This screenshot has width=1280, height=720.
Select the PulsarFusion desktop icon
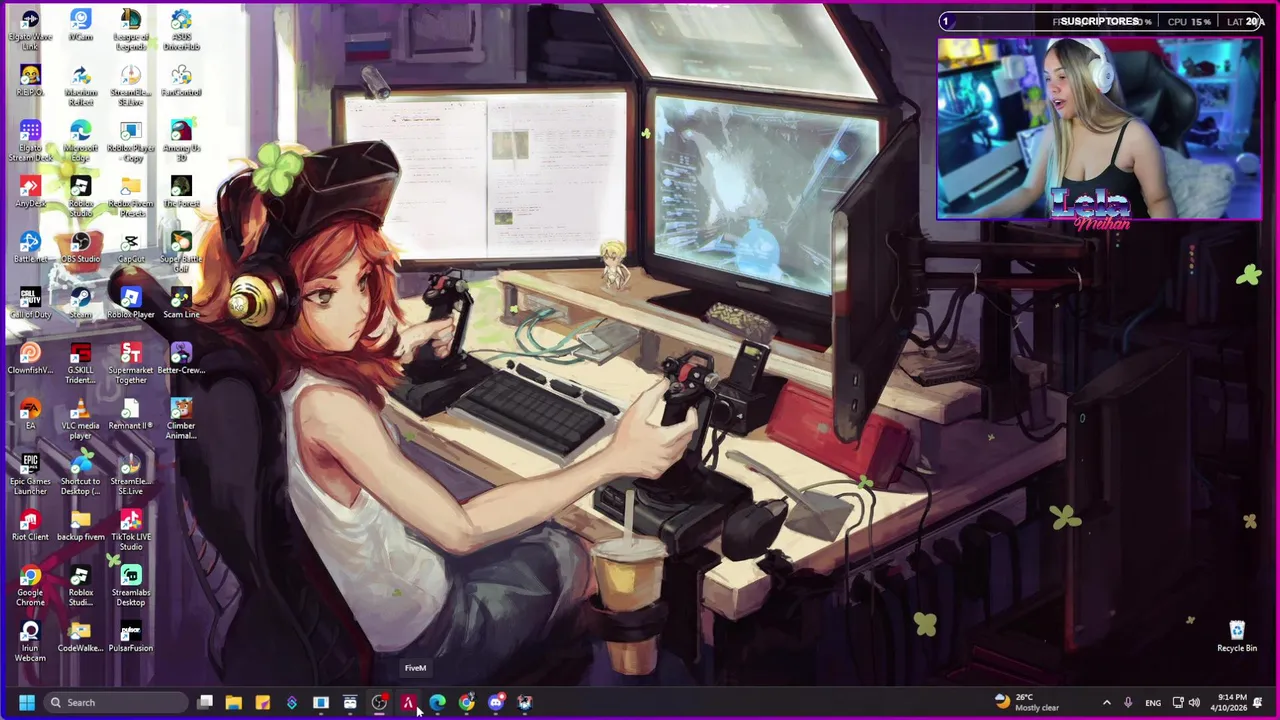pyautogui.click(x=131, y=637)
